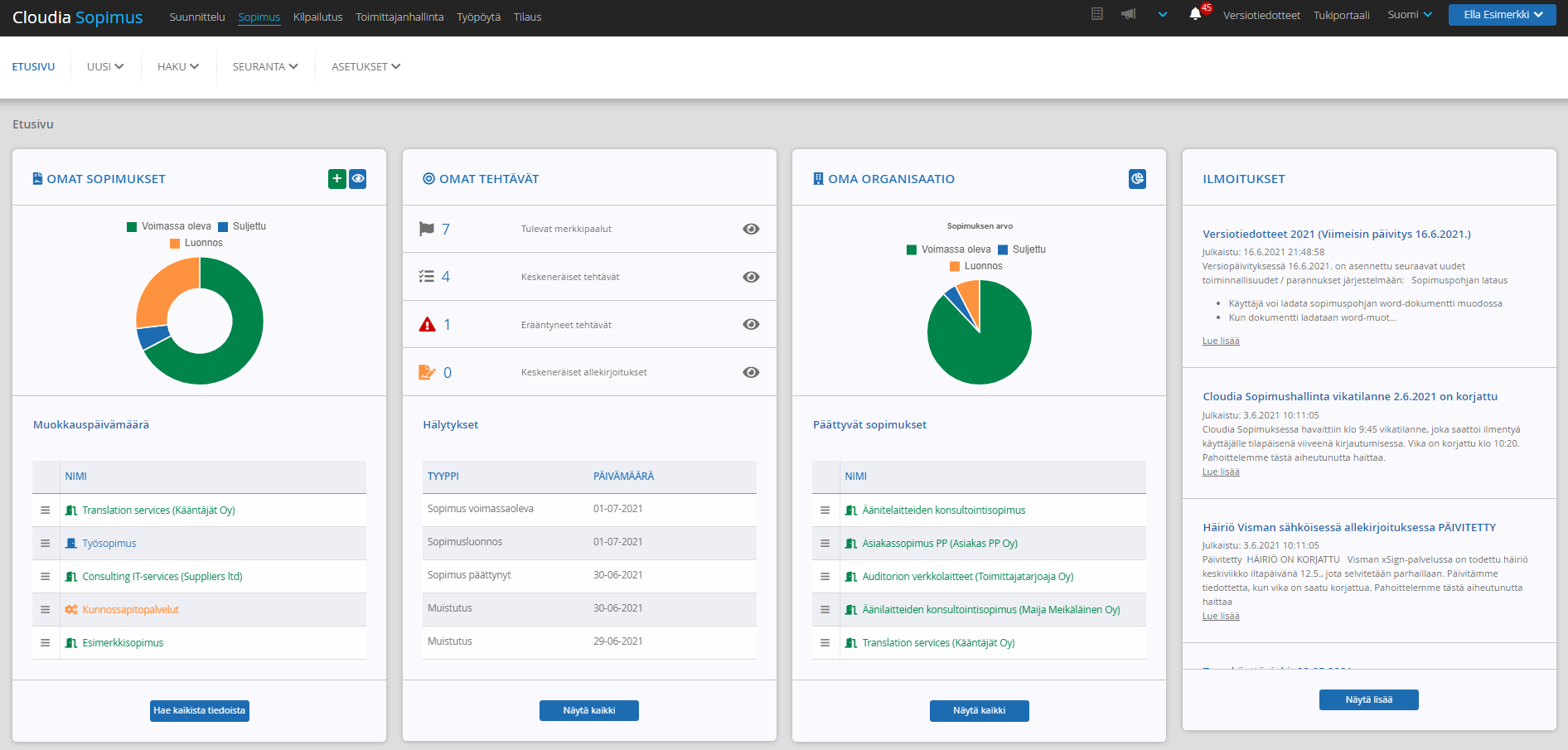Open the Suomi language dropdown

1410,15
